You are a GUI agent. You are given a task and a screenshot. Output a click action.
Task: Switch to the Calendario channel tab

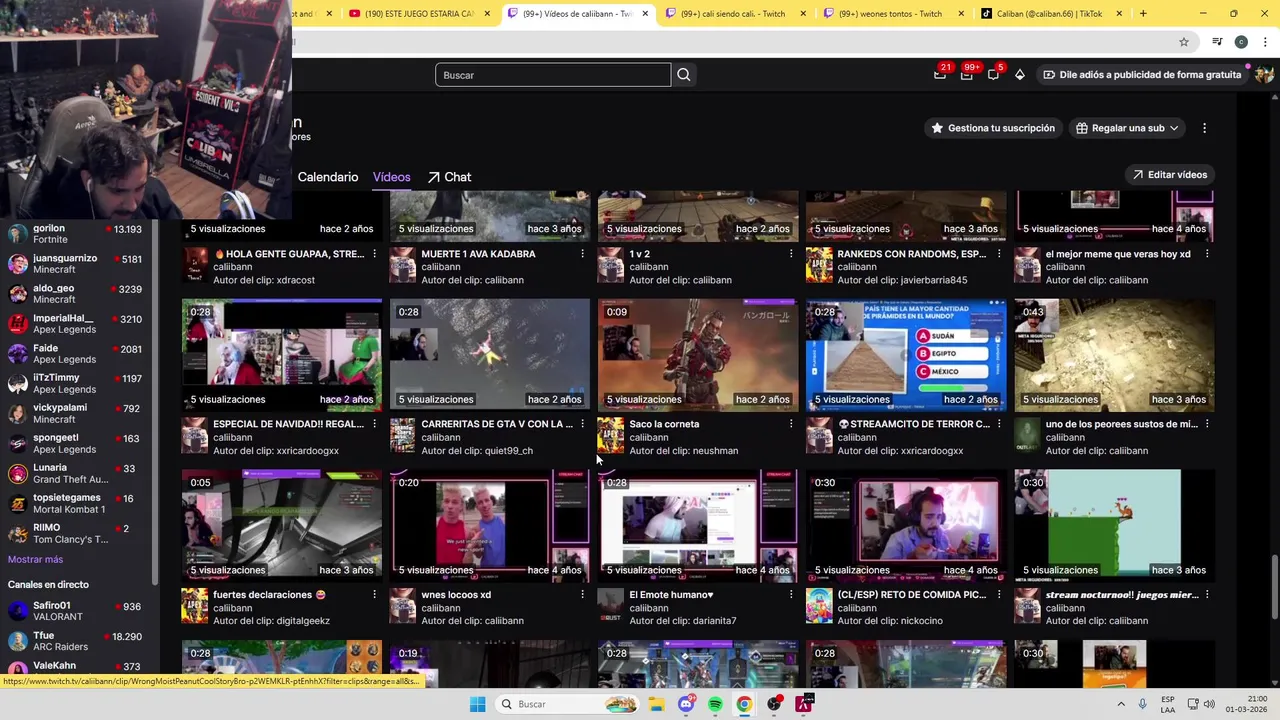tap(328, 177)
